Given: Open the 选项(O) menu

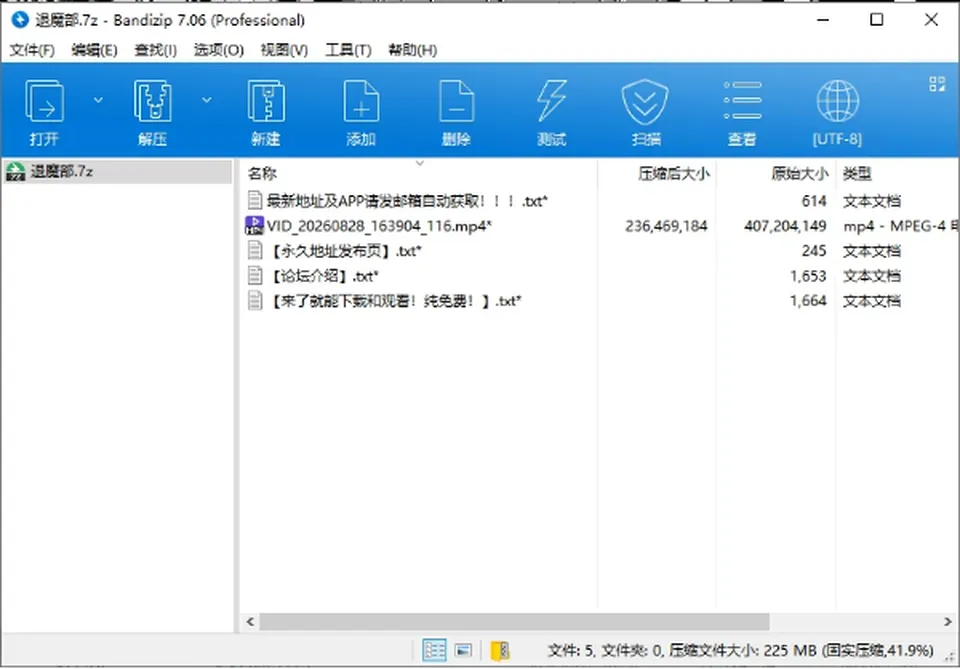Looking at the screenshot, I should [x=219, y=50].
